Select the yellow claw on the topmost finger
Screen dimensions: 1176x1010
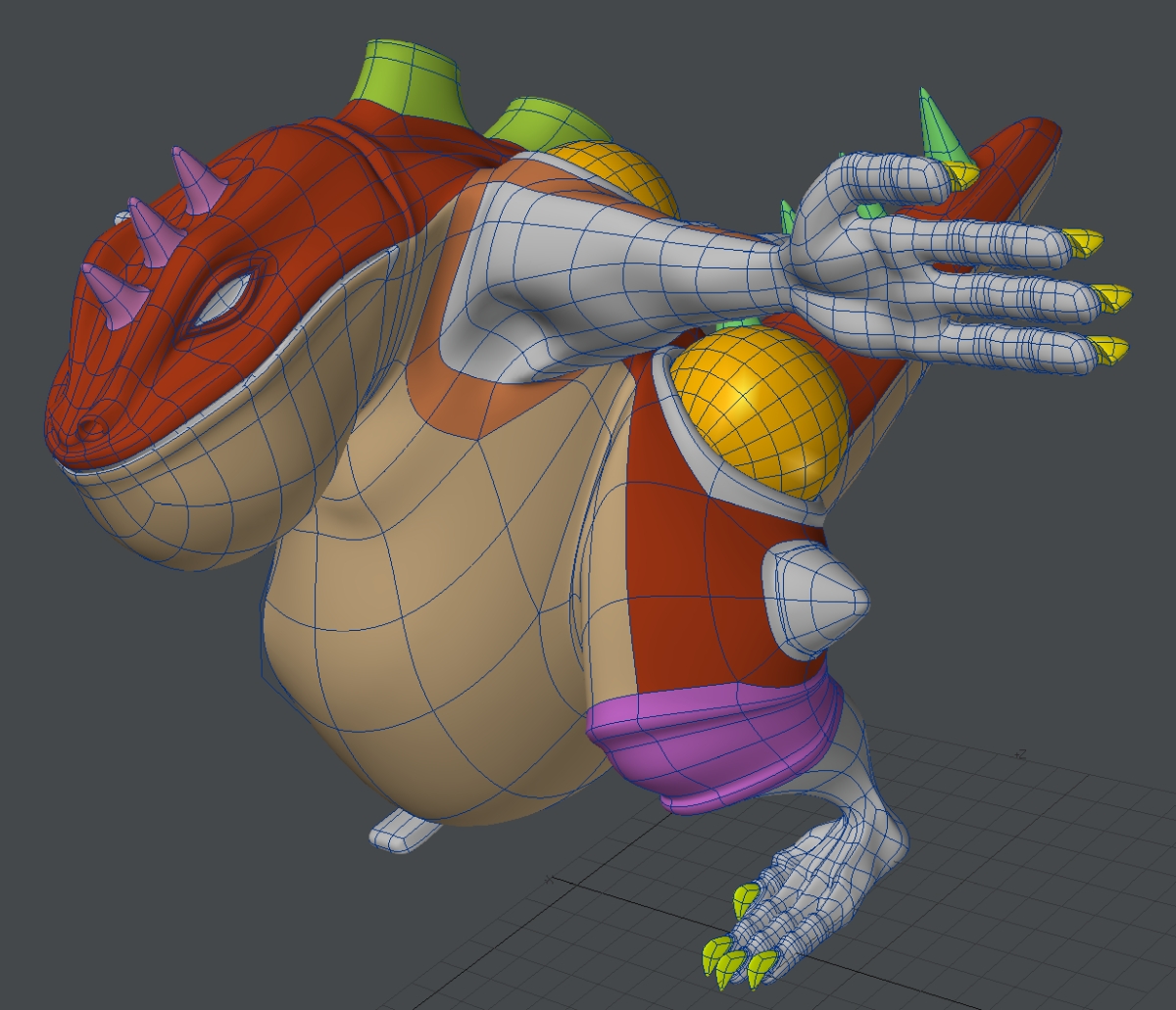tap(1082, 242)
